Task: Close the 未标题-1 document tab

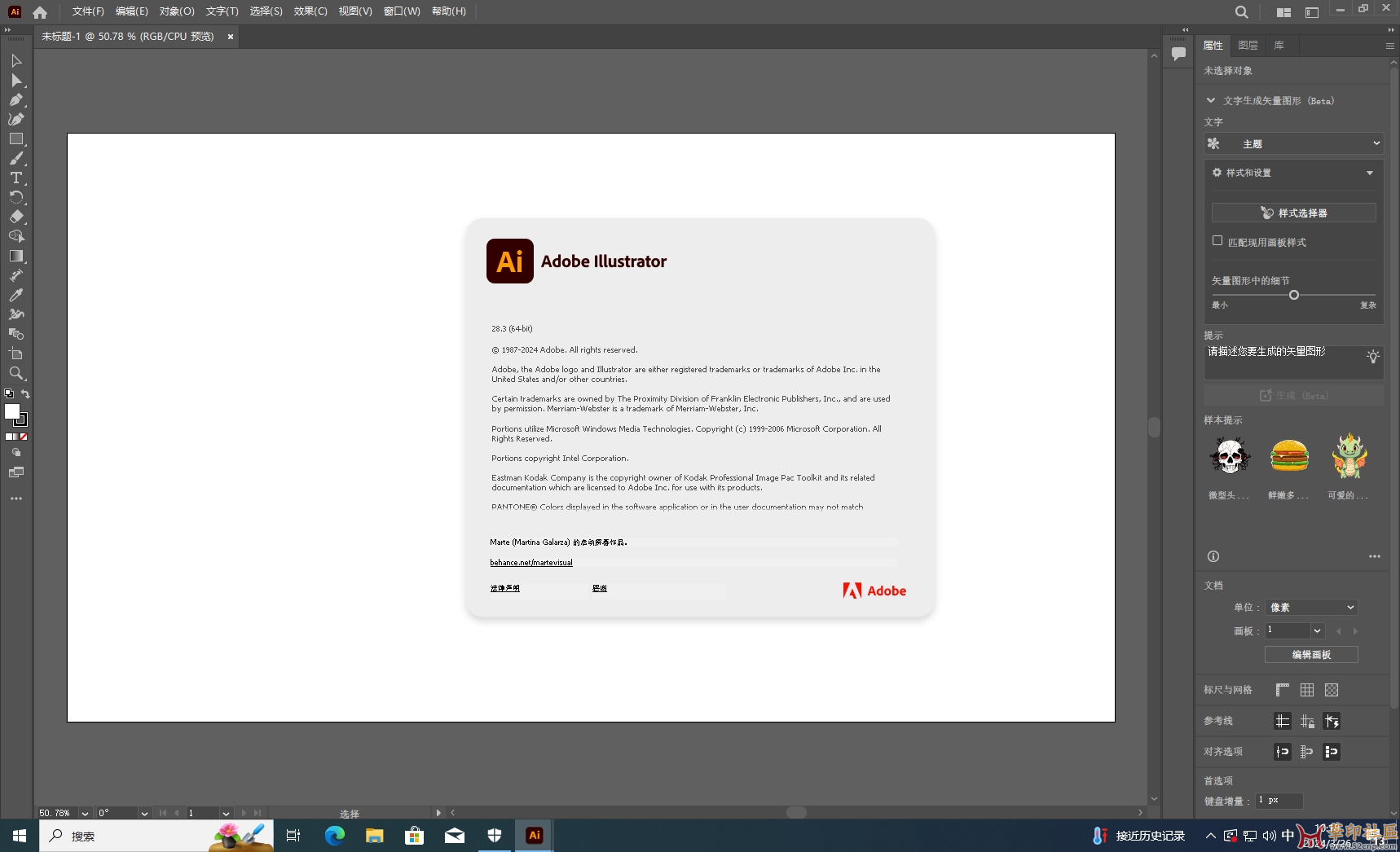Action: pos(231,37)
